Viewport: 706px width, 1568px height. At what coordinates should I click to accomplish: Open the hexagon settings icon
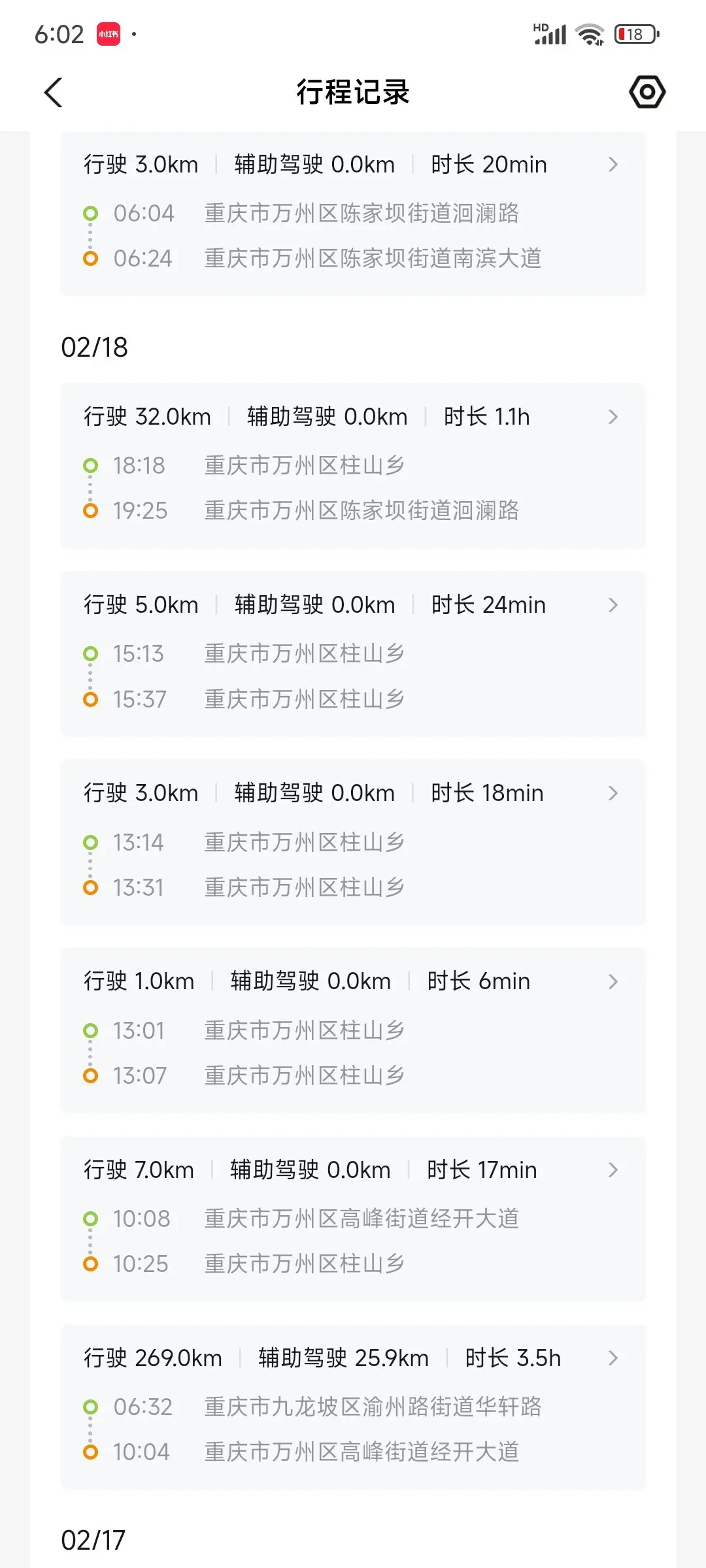[647, 92]
